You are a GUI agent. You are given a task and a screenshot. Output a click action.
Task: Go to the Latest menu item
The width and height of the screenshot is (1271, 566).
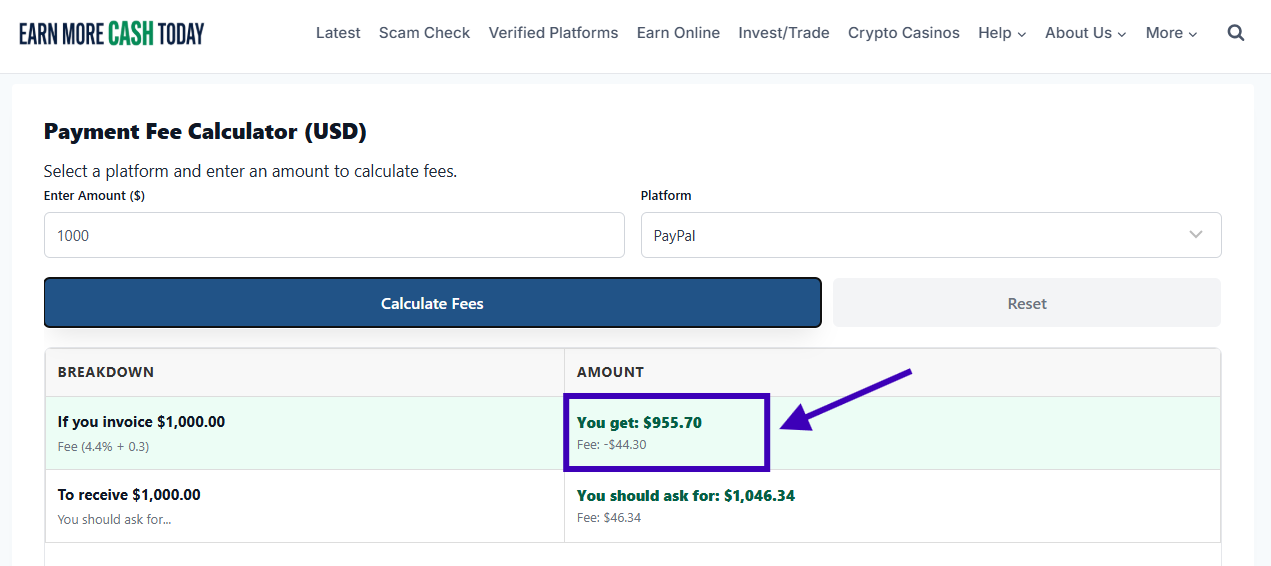point(338,33)
